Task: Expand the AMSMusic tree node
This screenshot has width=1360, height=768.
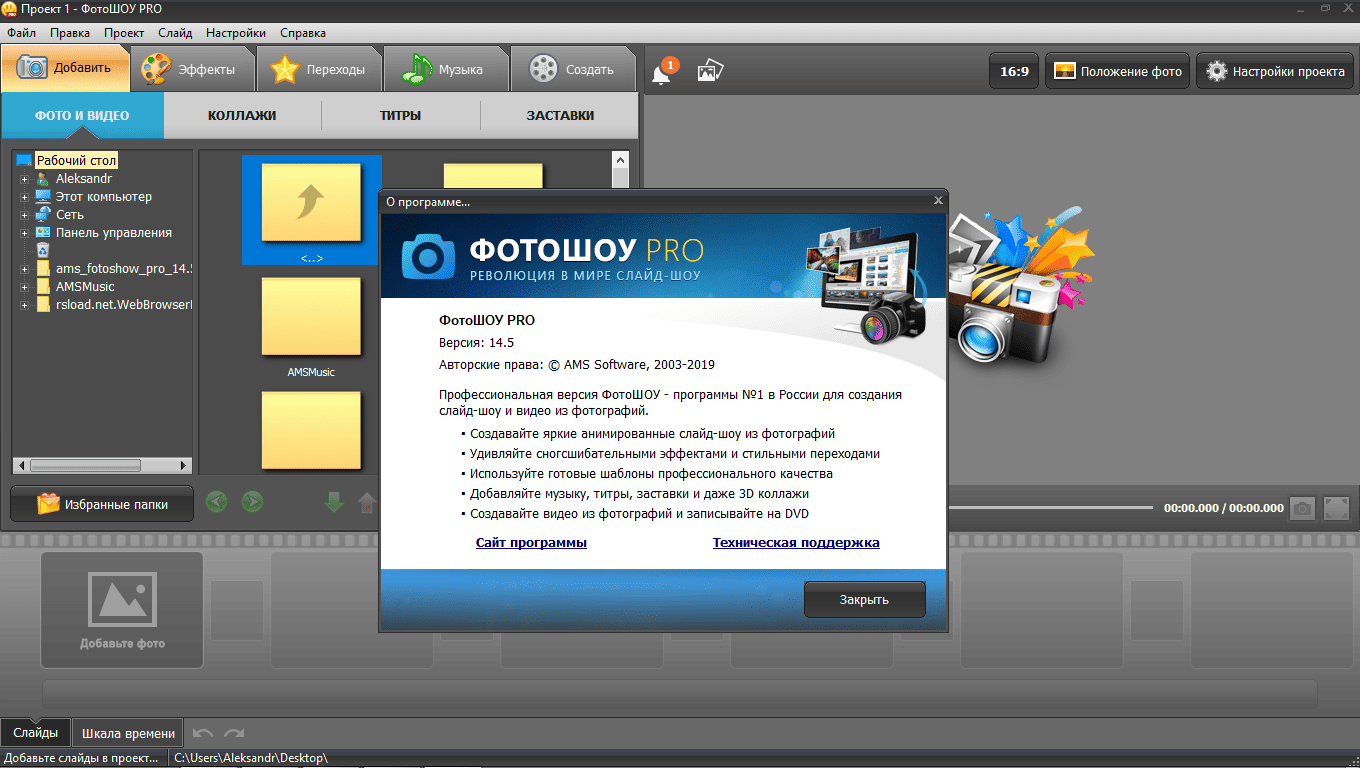Action: [25, 287]
